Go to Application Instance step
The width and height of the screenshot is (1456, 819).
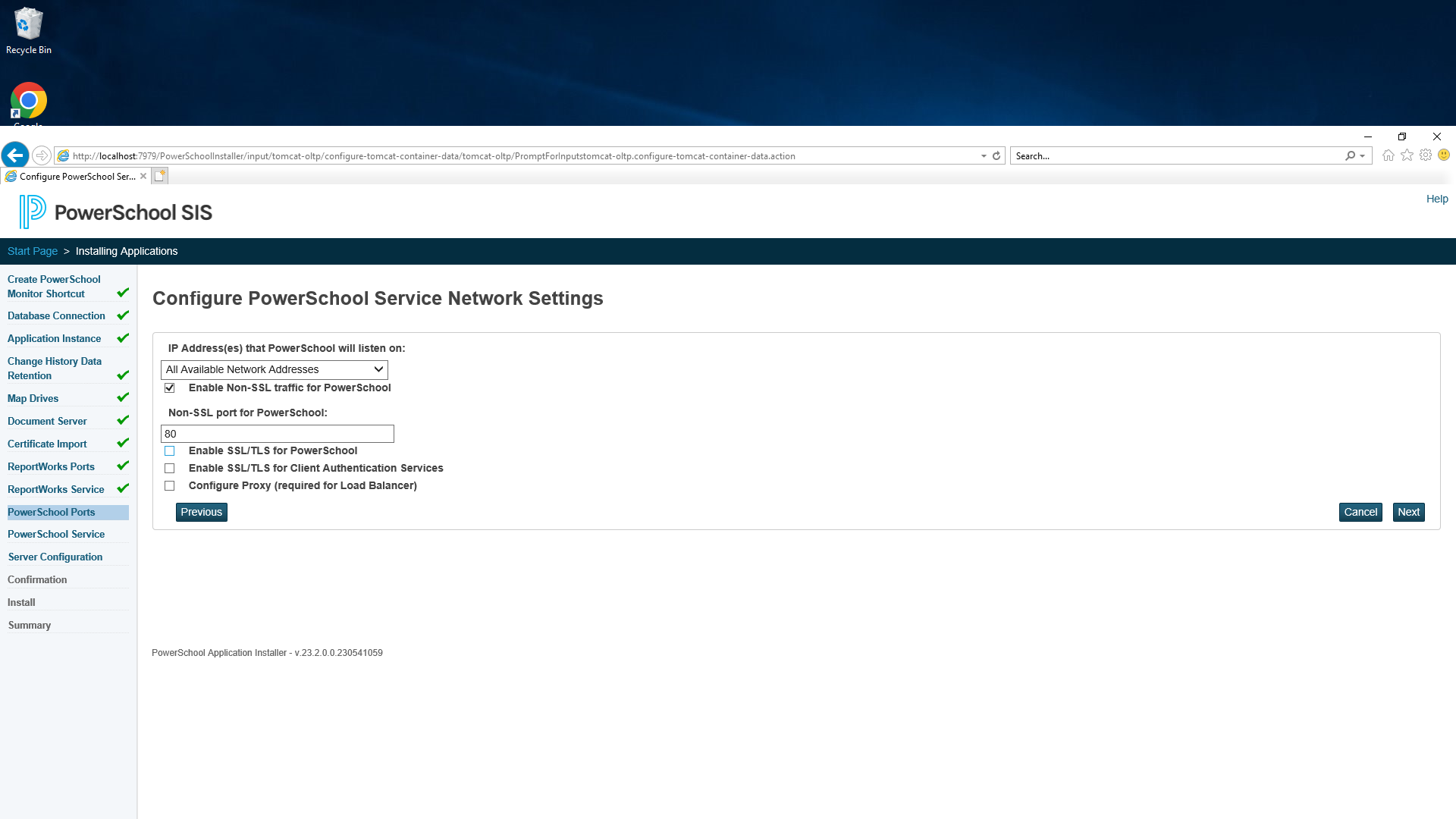(x=54, y=338)
